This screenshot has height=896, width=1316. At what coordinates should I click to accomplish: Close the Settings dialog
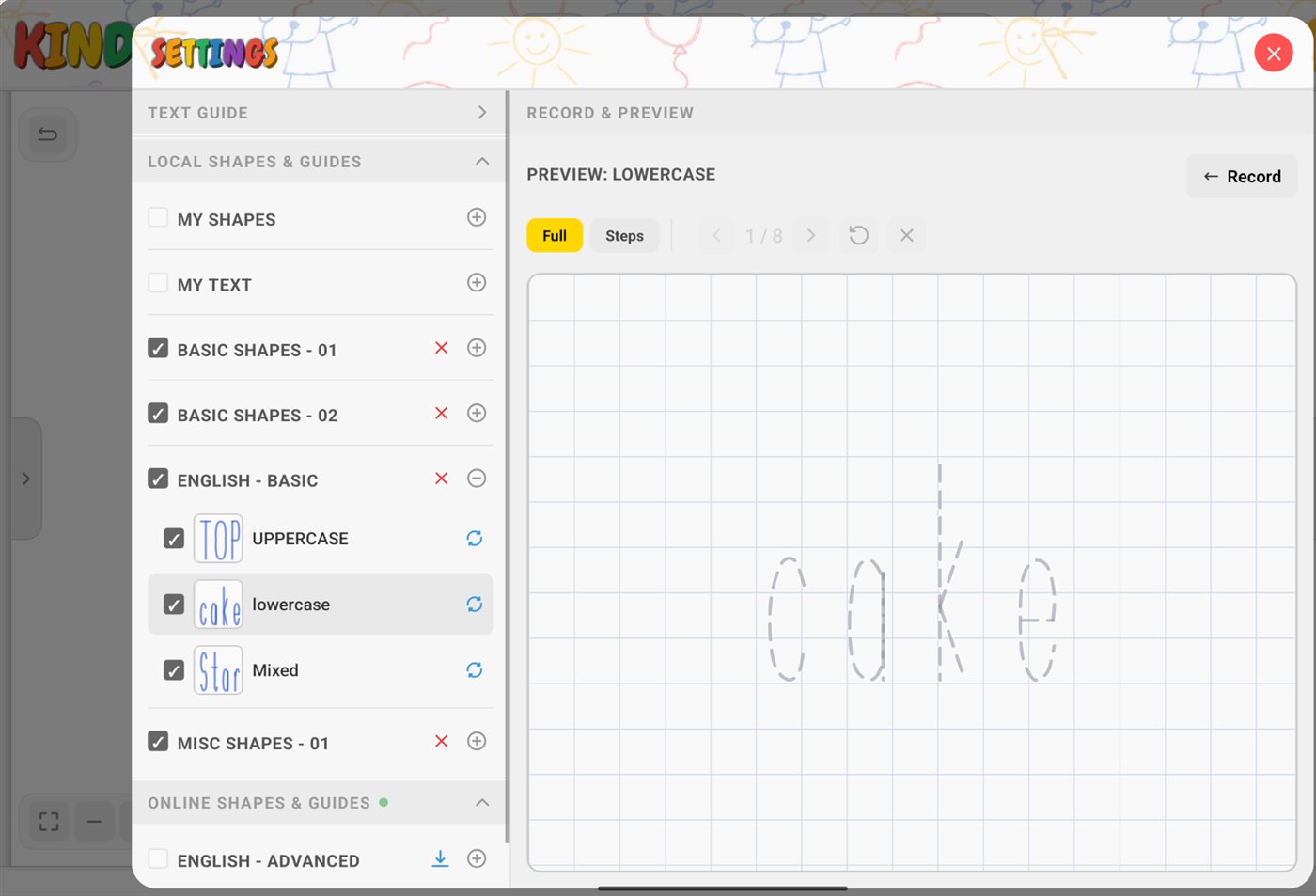1274,54
